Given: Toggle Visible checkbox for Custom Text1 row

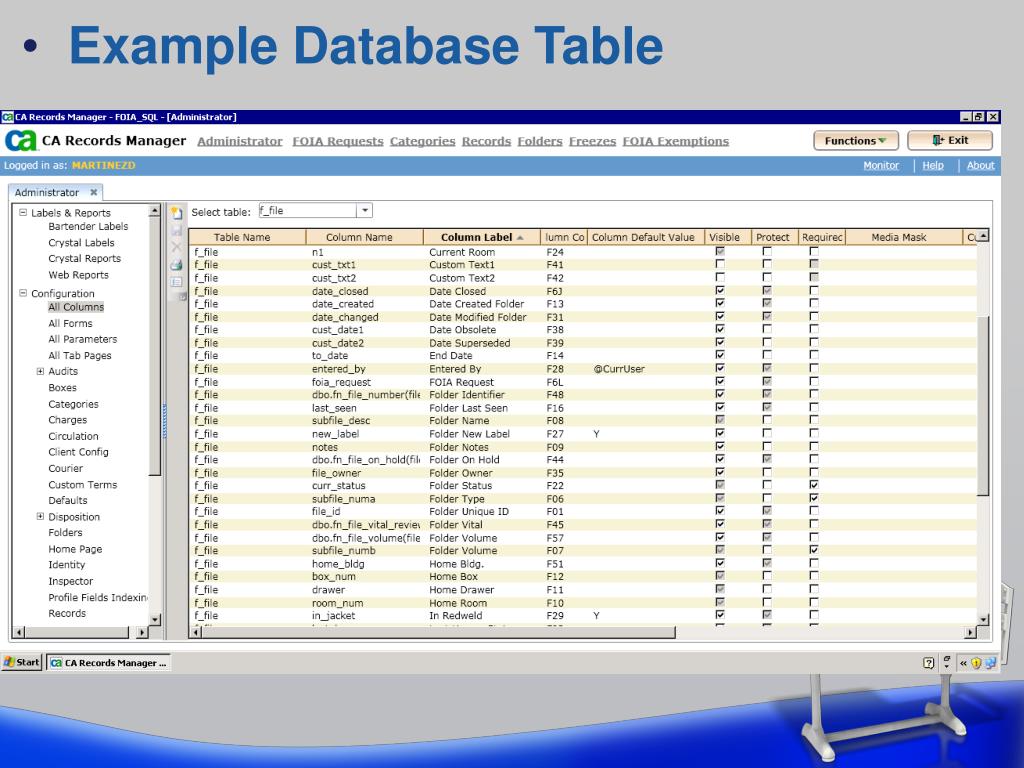Looking at the screenshot, I should [x=720, y=264].
